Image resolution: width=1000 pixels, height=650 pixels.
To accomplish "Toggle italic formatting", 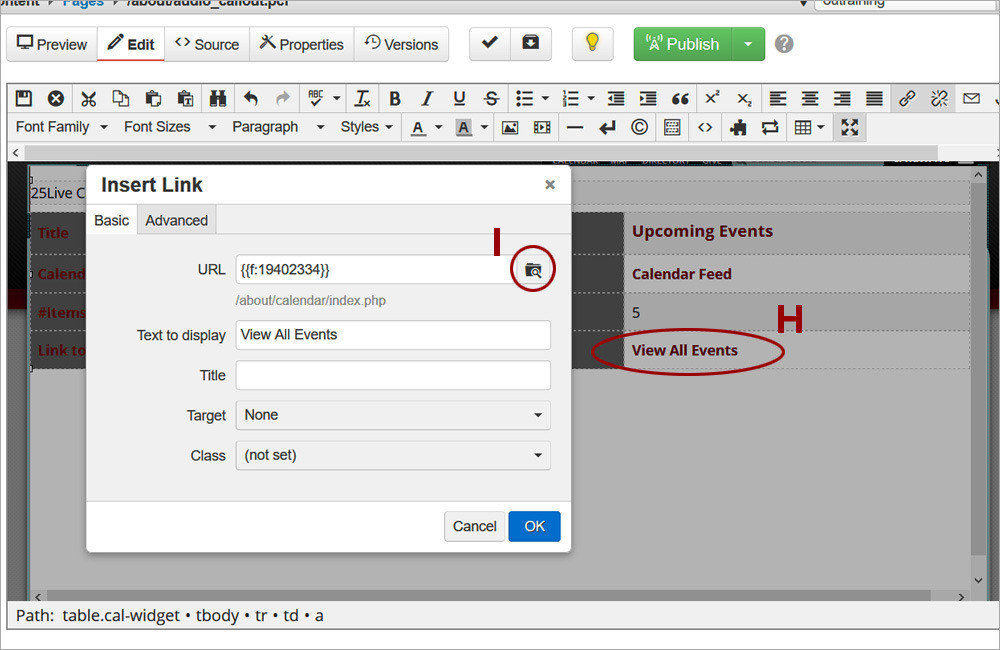I will 427,98.
